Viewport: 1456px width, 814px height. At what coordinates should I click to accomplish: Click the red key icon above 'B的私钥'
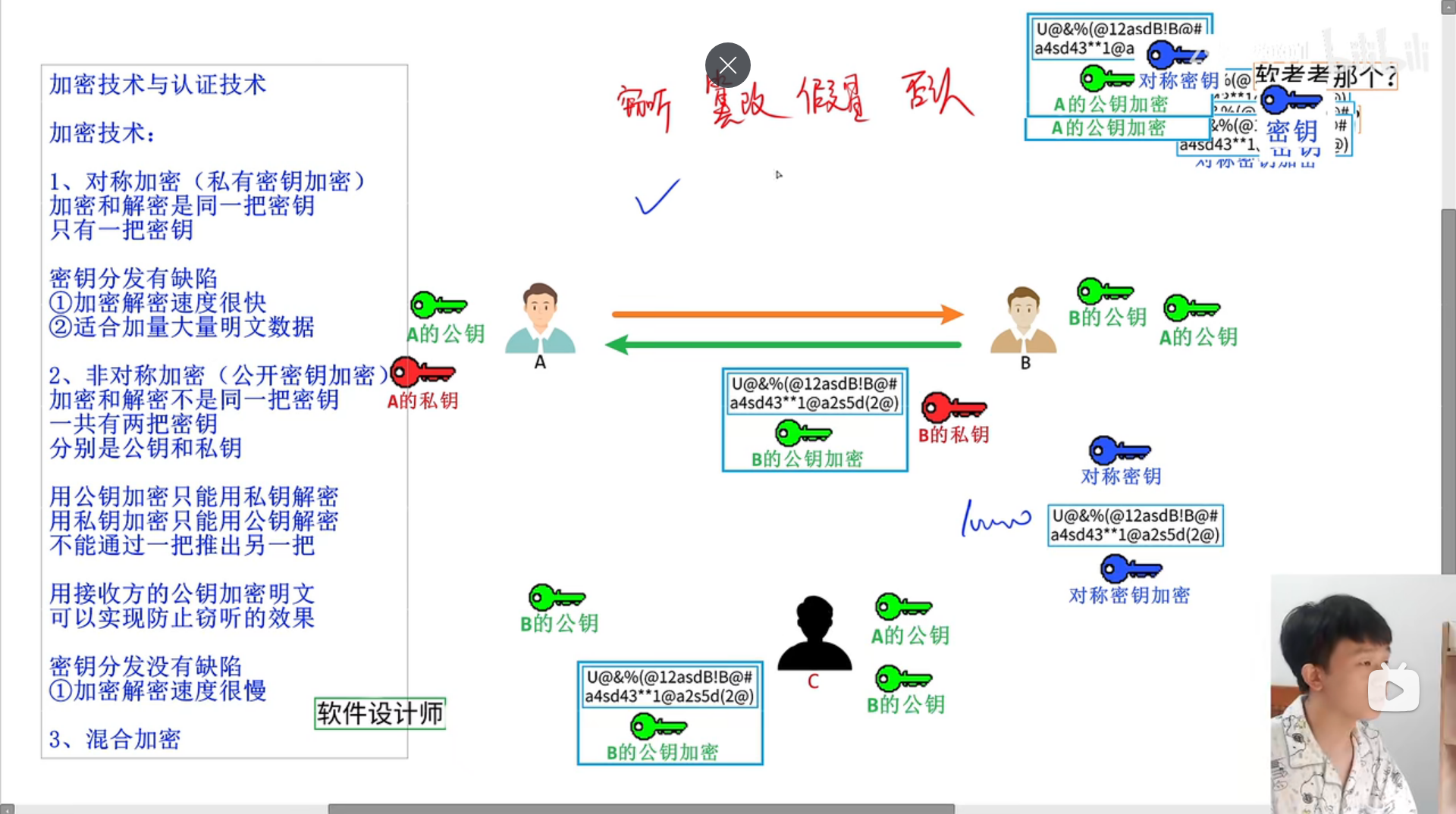coord(954,408)
